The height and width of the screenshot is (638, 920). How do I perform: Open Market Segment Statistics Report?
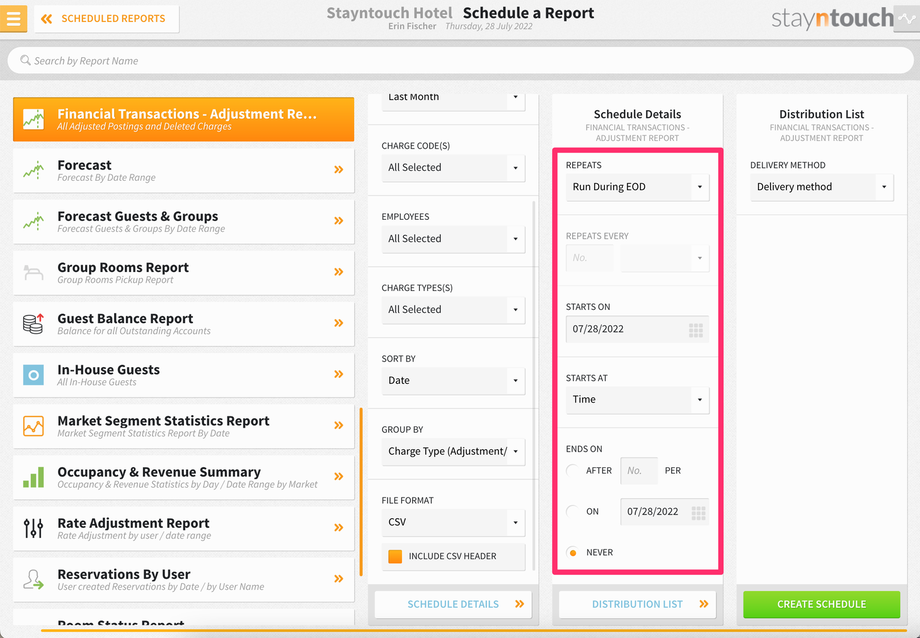tap(184, 426)
